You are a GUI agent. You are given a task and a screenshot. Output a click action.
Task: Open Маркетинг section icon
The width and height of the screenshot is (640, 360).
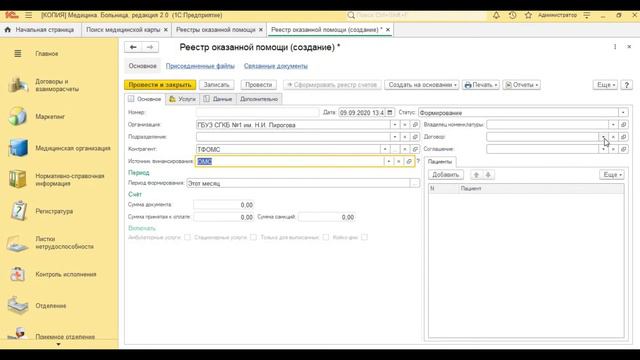point(18,116)
